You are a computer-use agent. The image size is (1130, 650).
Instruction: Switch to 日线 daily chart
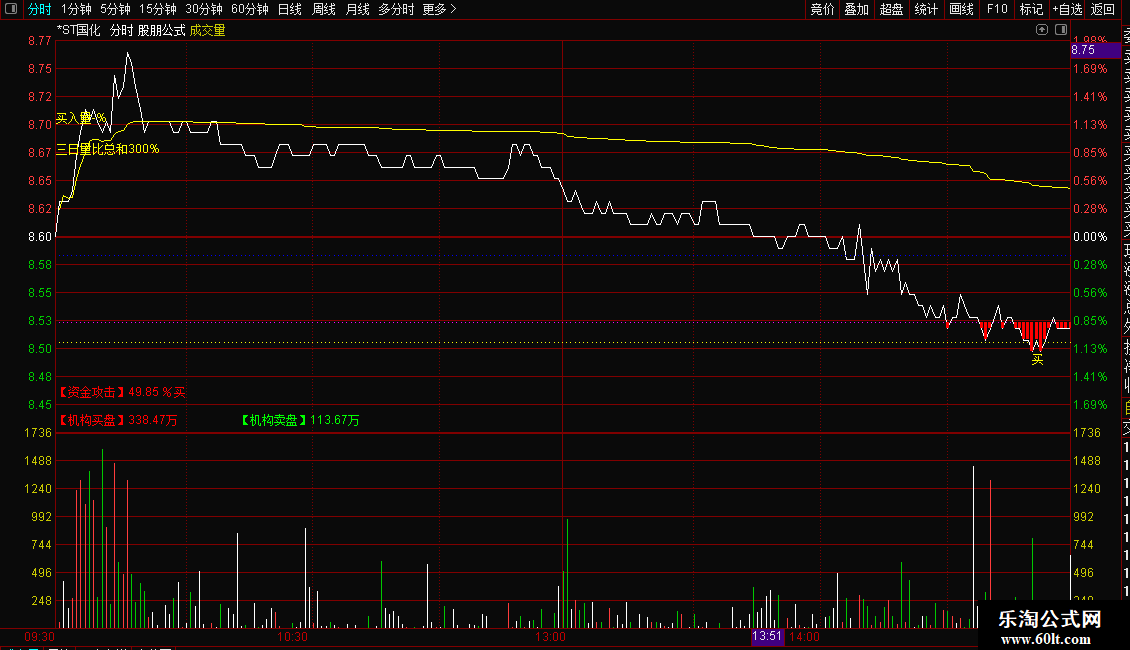290,9
